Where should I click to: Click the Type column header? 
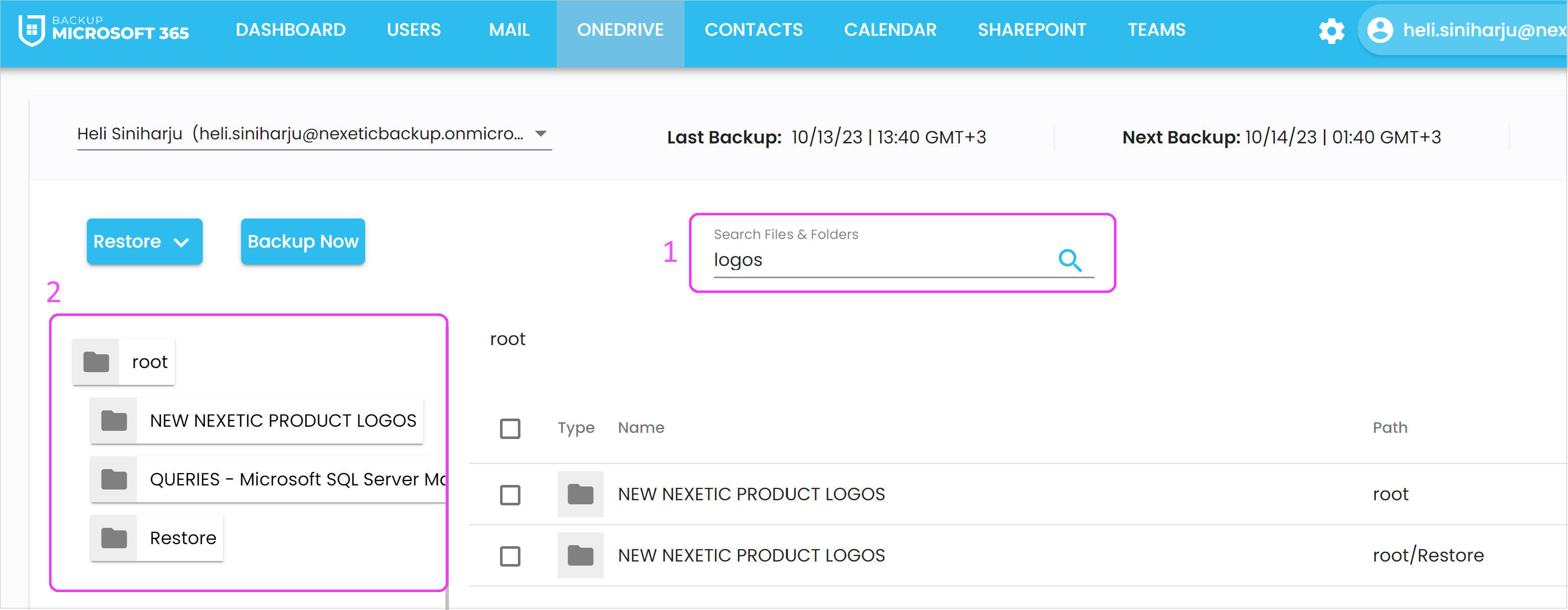coord(576,428)
